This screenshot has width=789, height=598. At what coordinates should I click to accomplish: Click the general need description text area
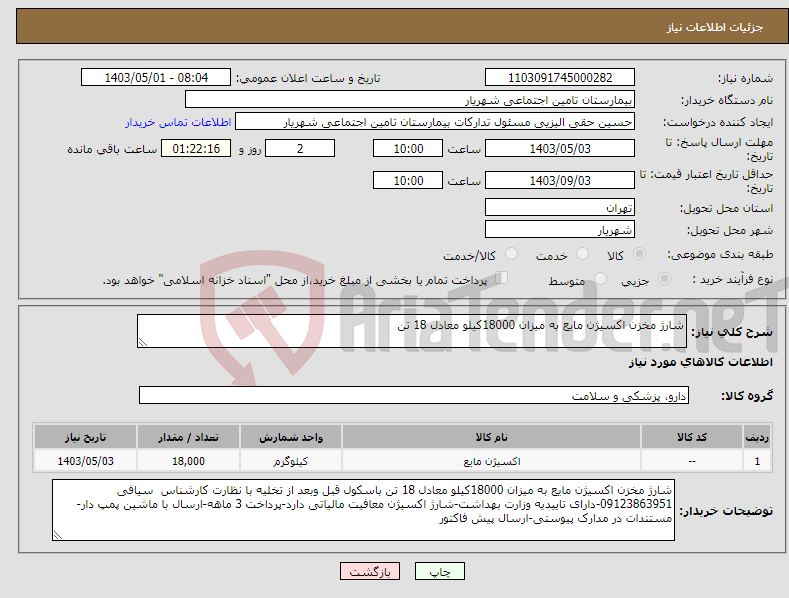coord(412,331)
